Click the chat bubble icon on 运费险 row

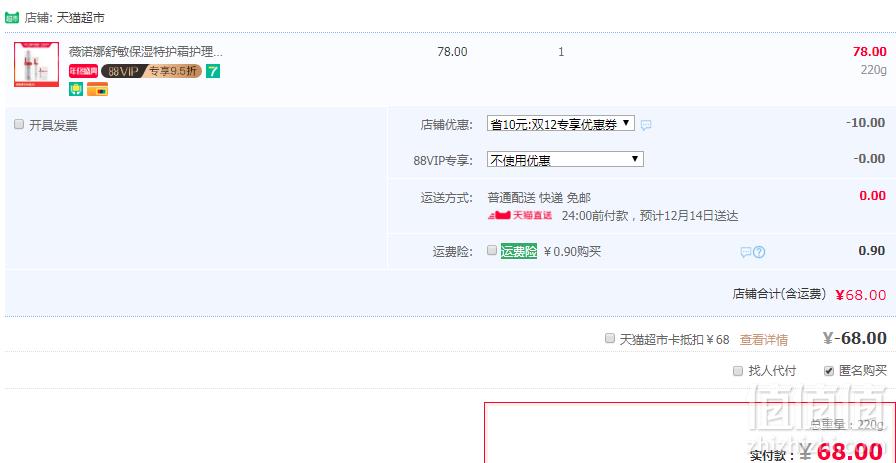point(746,252)
